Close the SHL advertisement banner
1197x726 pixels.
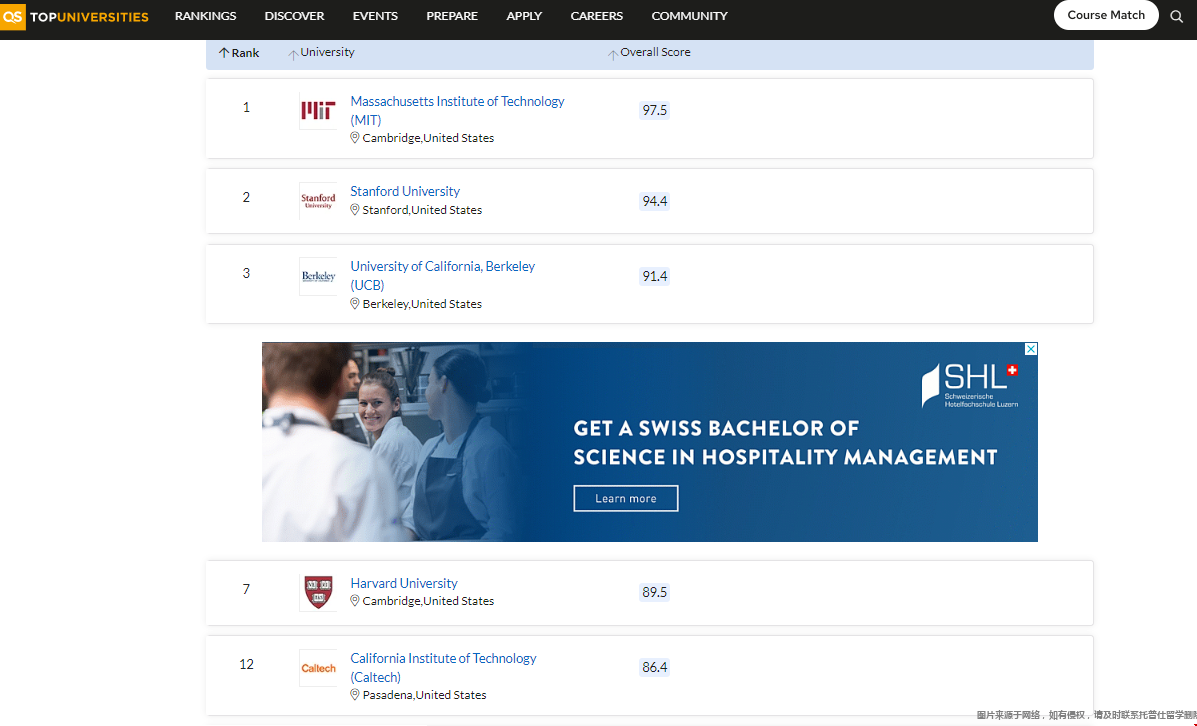point(1031,349)
